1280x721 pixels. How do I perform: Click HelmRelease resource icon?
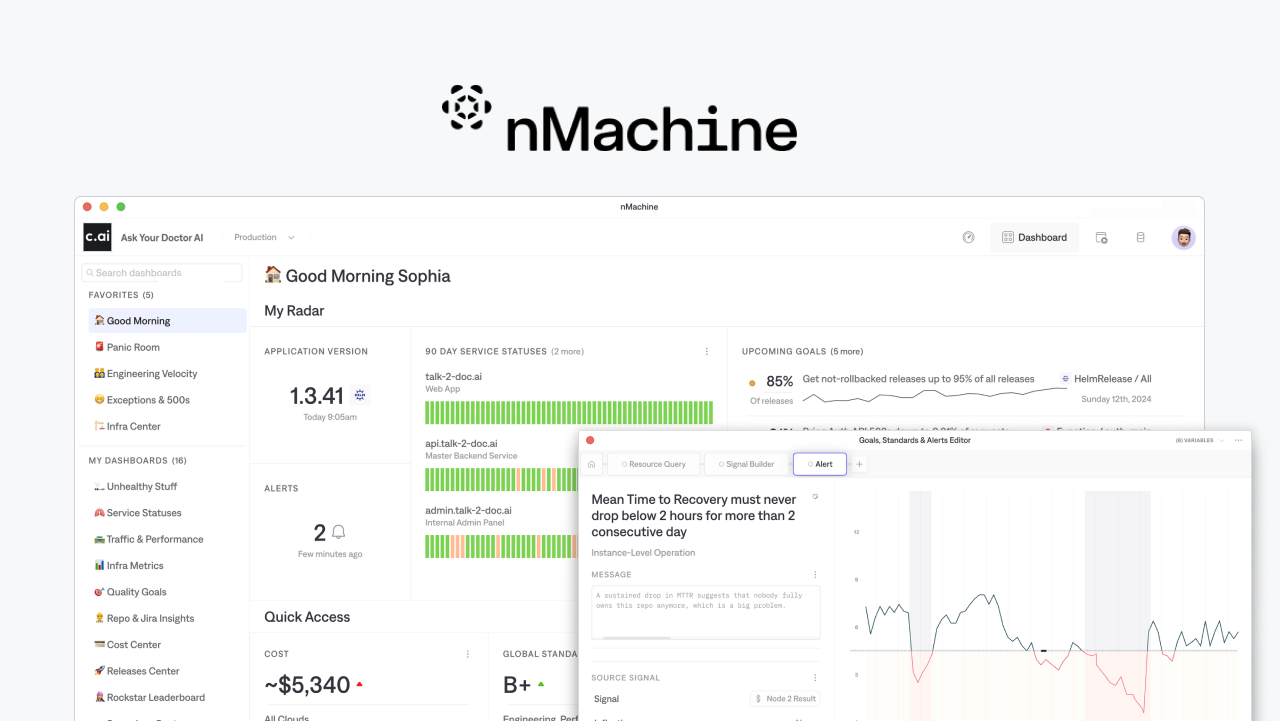click(x=1065, y=379)
